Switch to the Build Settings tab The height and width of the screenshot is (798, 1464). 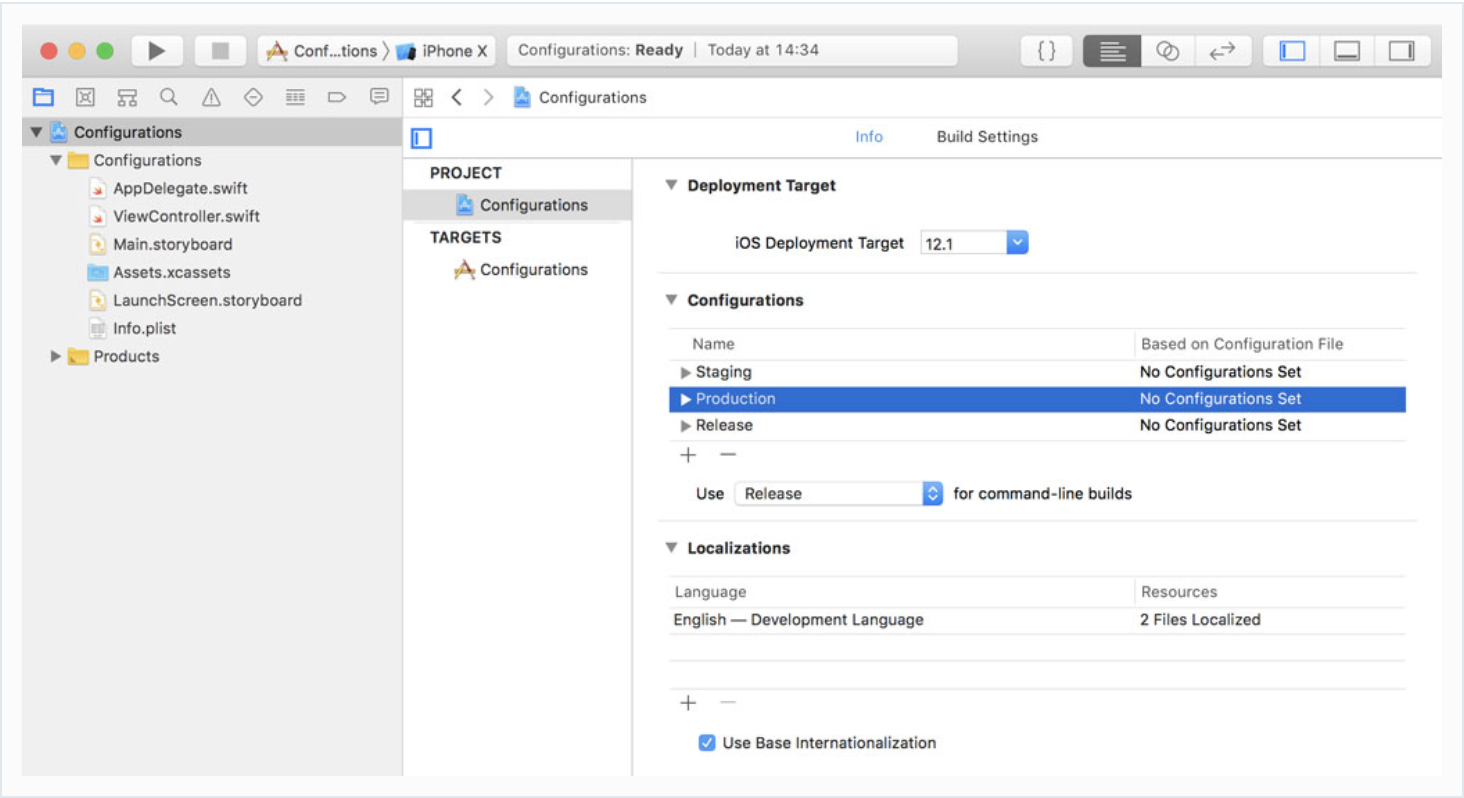click(x=987, y=137)
